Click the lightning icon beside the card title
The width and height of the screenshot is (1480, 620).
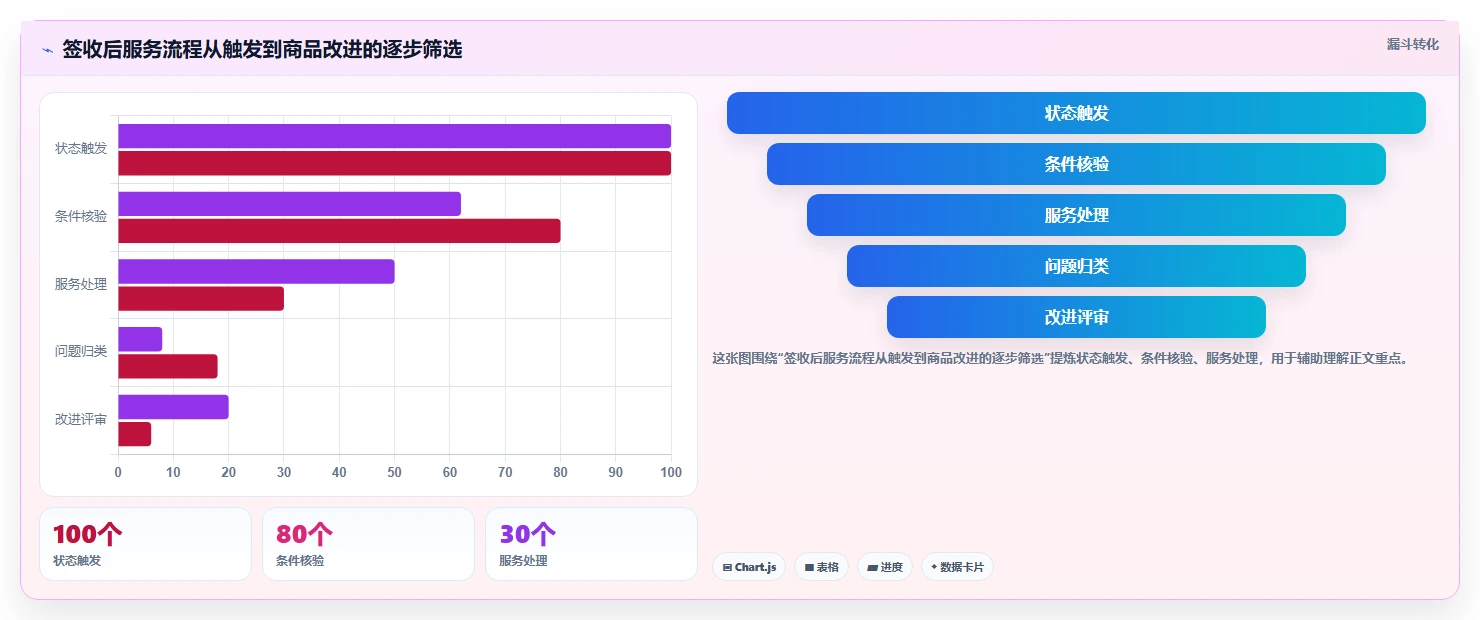coord(47,50)
